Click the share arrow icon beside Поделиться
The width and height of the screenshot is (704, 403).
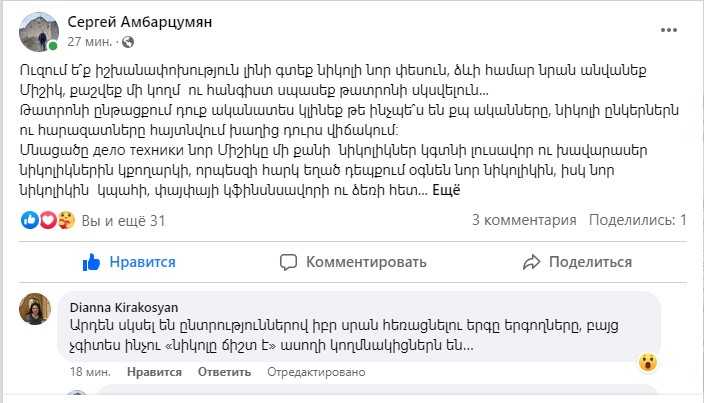[x=532, y=262]
